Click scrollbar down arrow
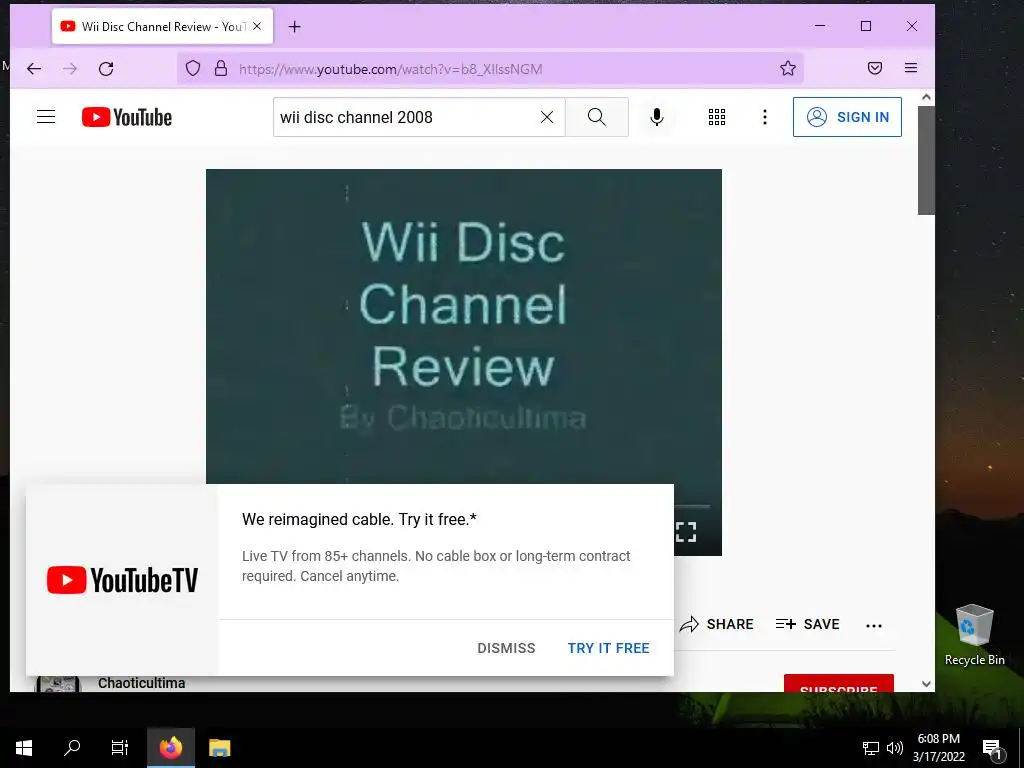Image resolution: width=1024 pixels, height=768 pixels. click(926, 684)
